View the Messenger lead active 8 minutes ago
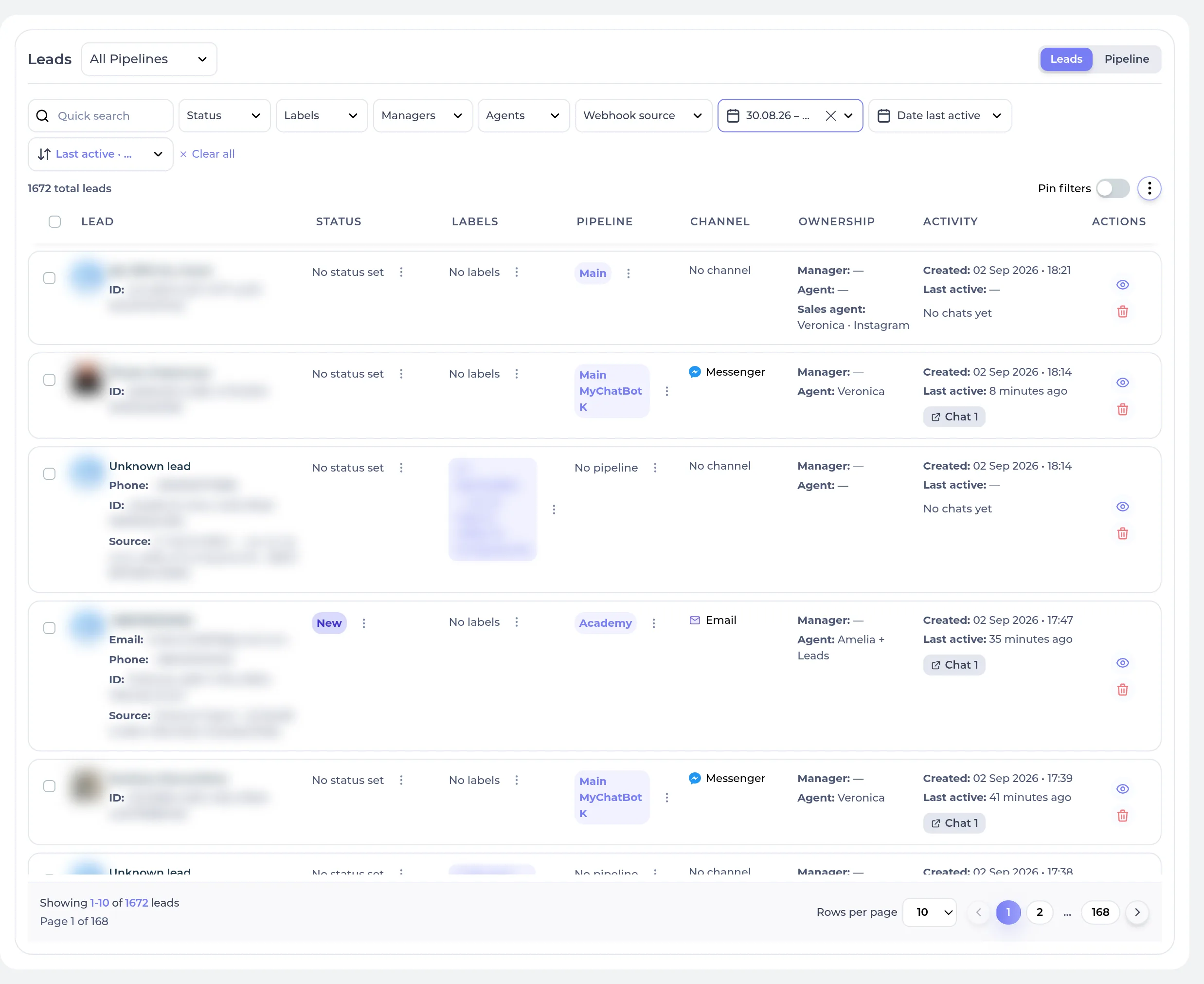Image resolution: width=1204 pixels, height=984 pixels. click(x=1122, y=383)
